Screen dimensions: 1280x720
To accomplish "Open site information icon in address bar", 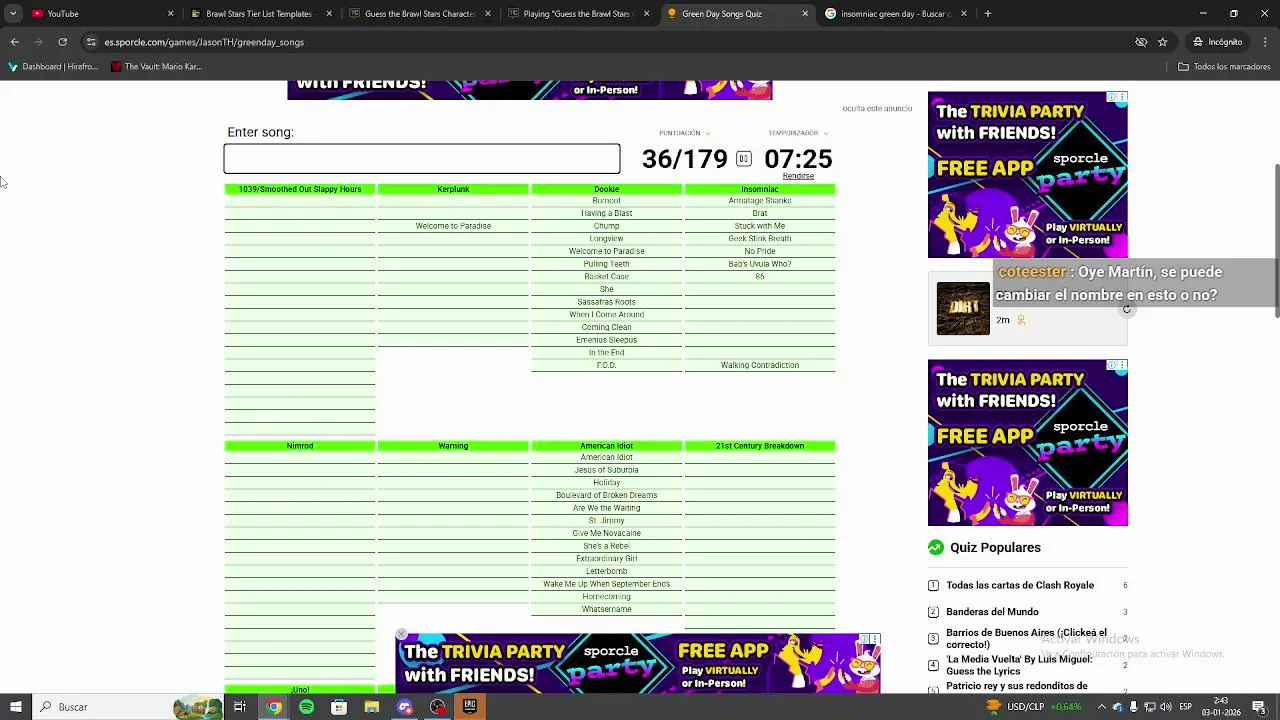I will click(91, 42).
